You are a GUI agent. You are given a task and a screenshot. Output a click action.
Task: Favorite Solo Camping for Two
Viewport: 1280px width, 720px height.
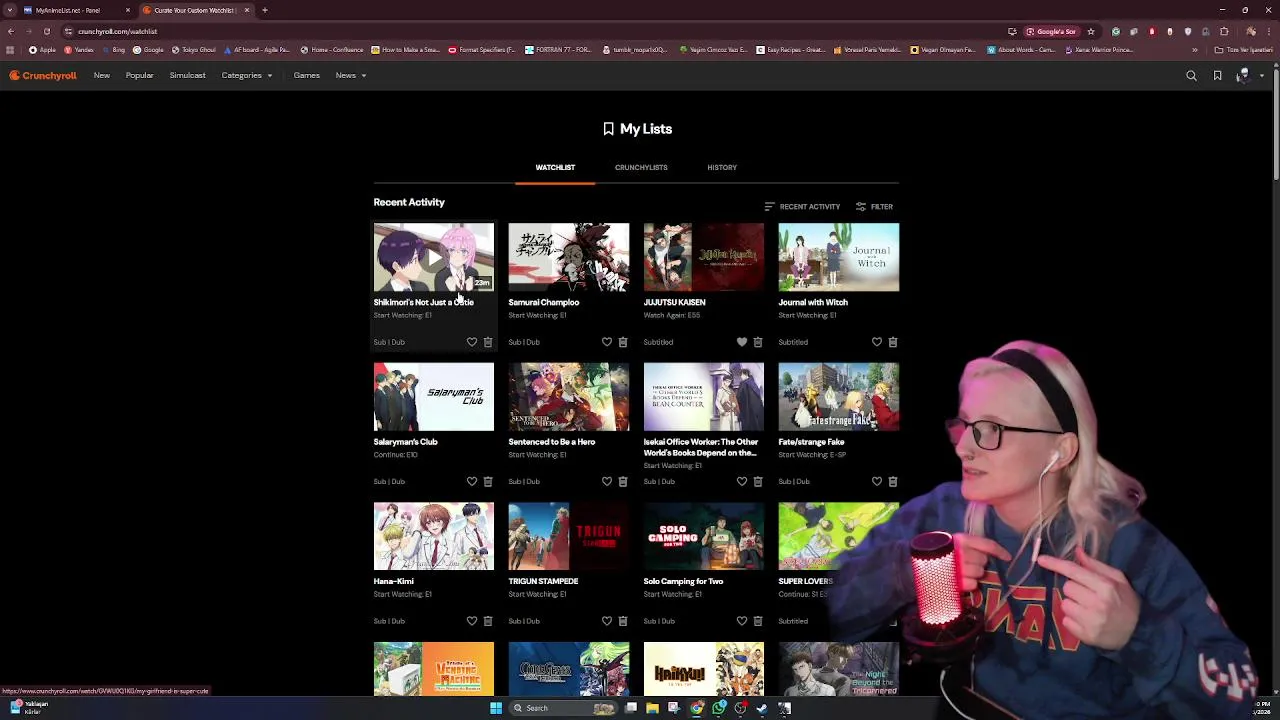point(742,621)
